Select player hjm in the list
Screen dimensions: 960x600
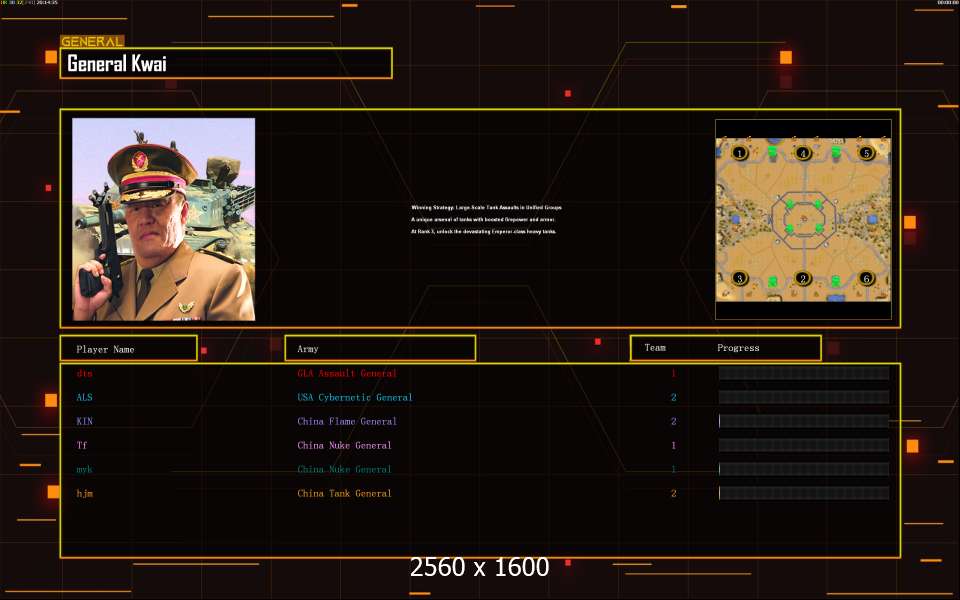pyautogui.click(x=84, y=493)
